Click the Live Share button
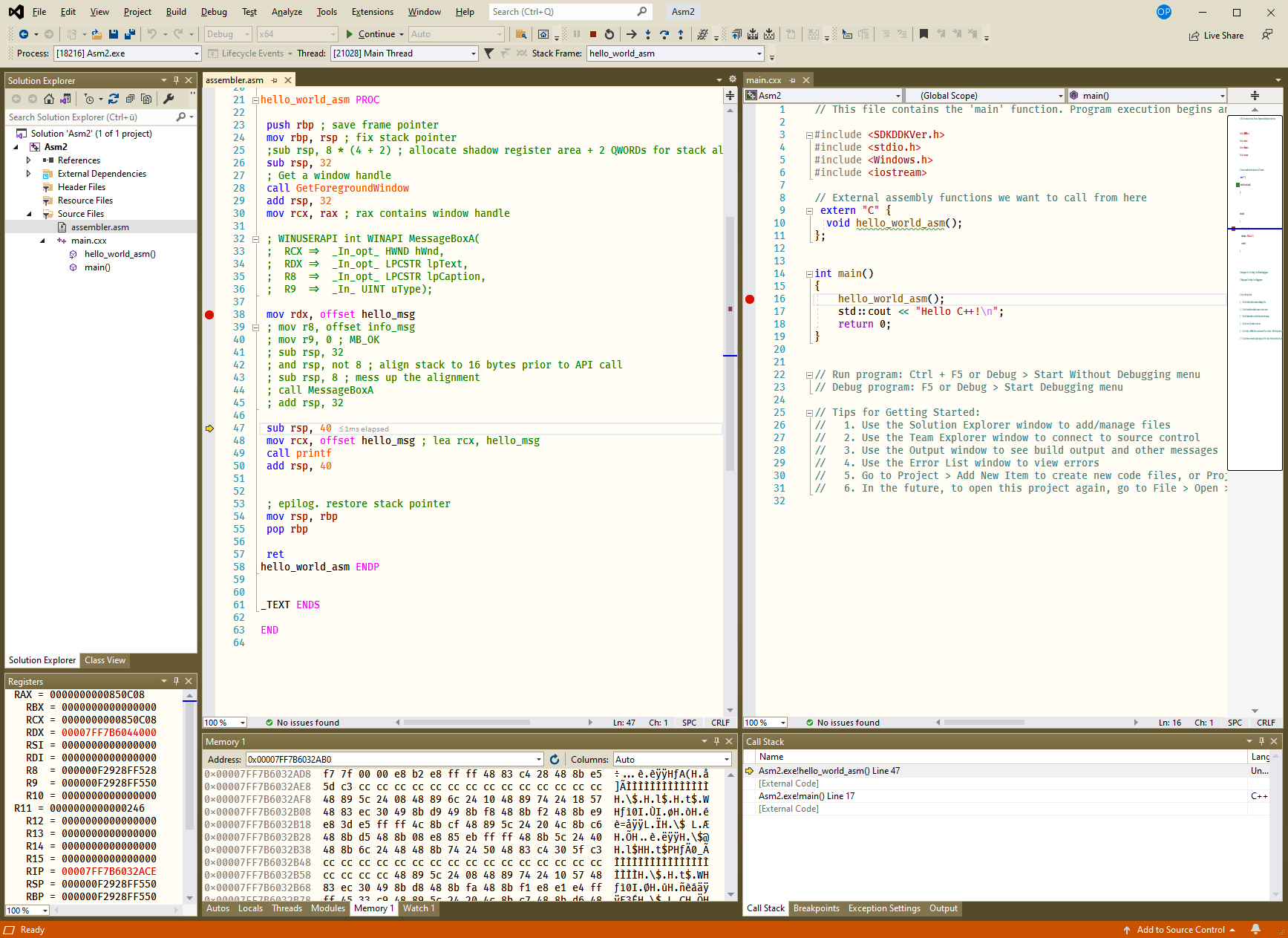 click(x=1216, y=36)
